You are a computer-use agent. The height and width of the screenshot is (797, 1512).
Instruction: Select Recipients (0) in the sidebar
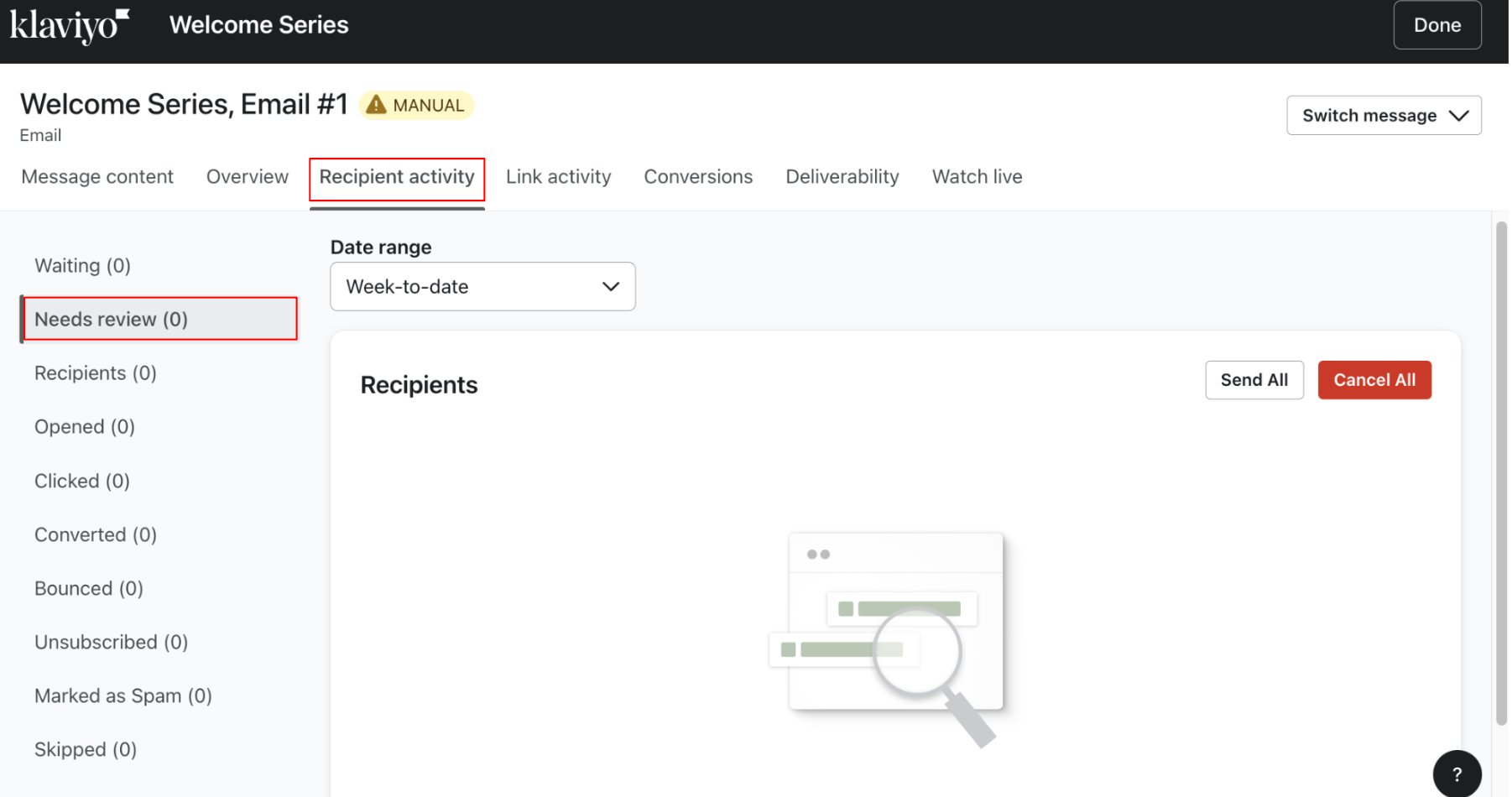[x=96, y=373]
